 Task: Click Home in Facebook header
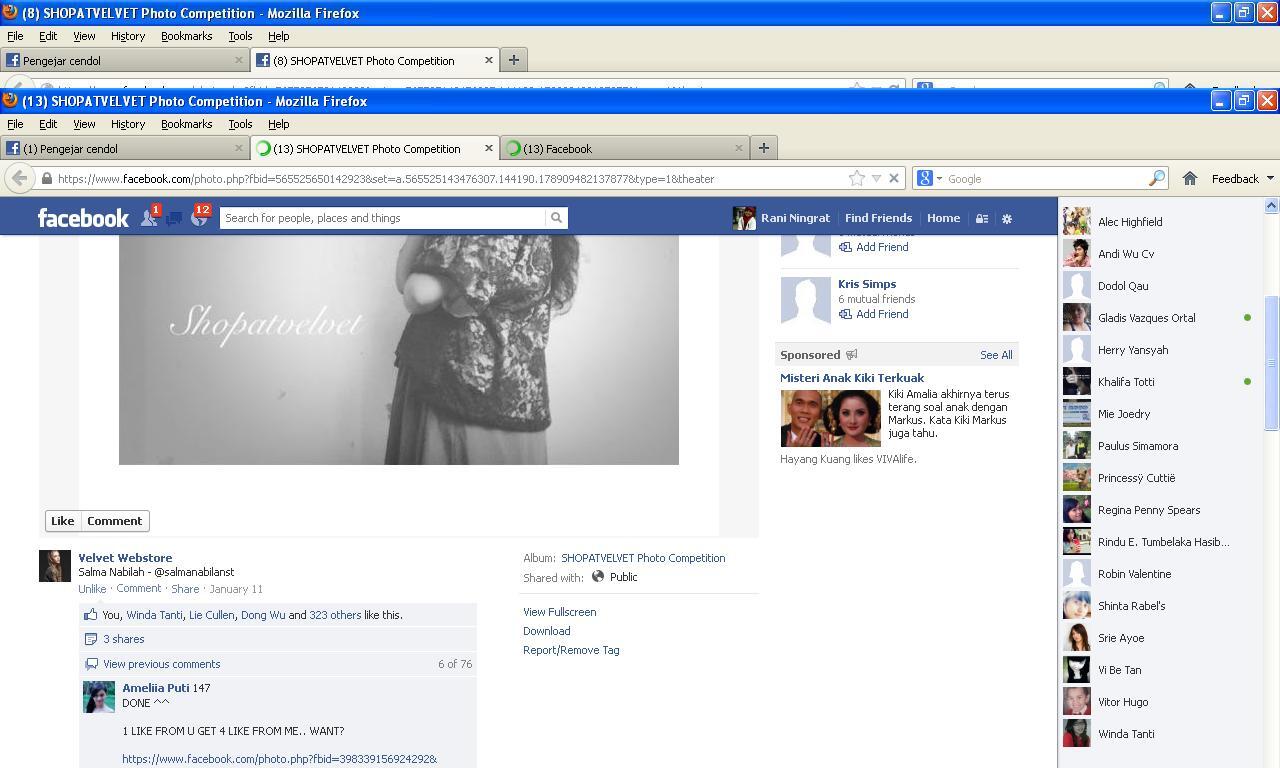click(x=943, y=218)
